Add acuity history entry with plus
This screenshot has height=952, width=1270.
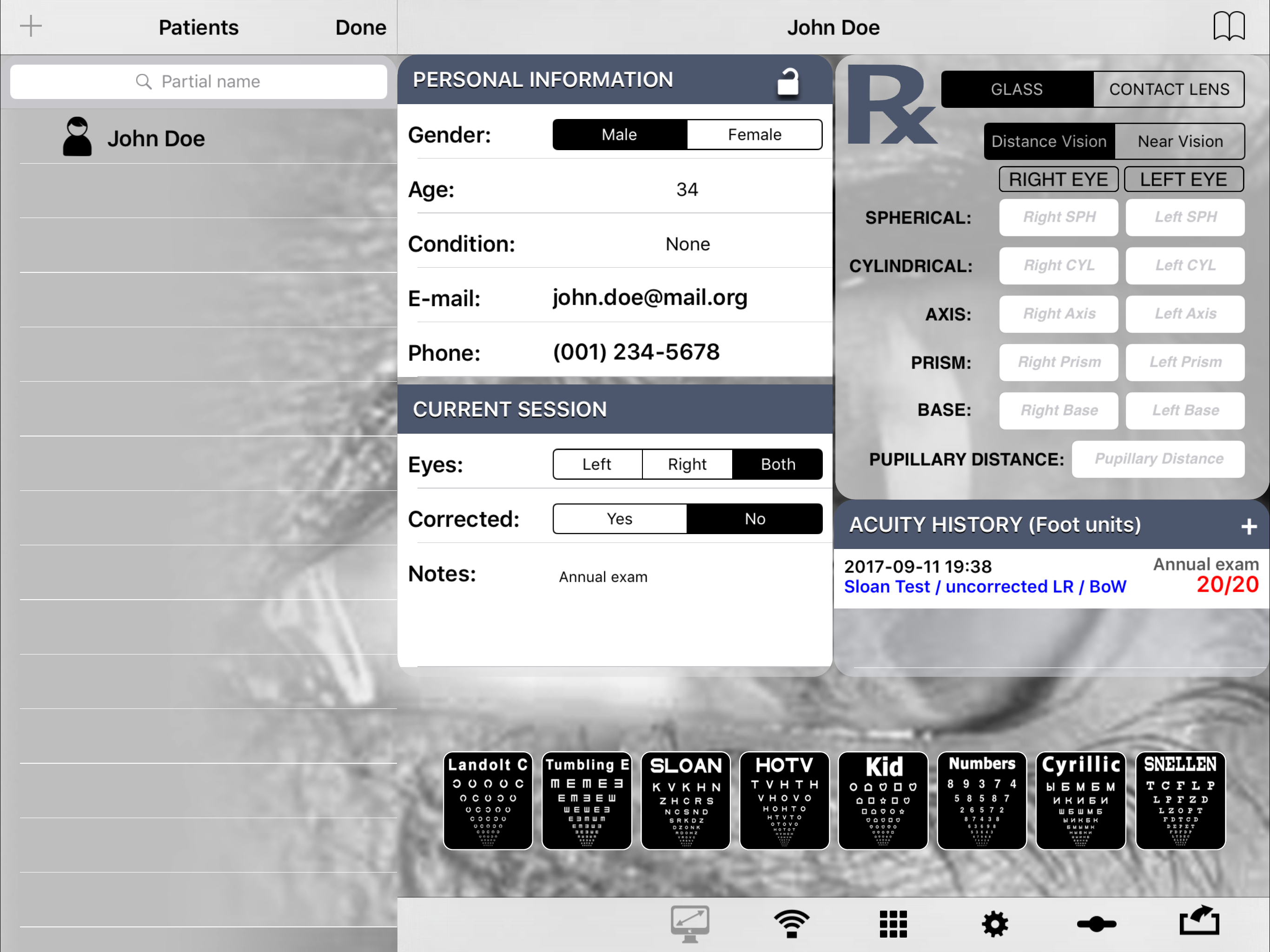coord(1249,526)
